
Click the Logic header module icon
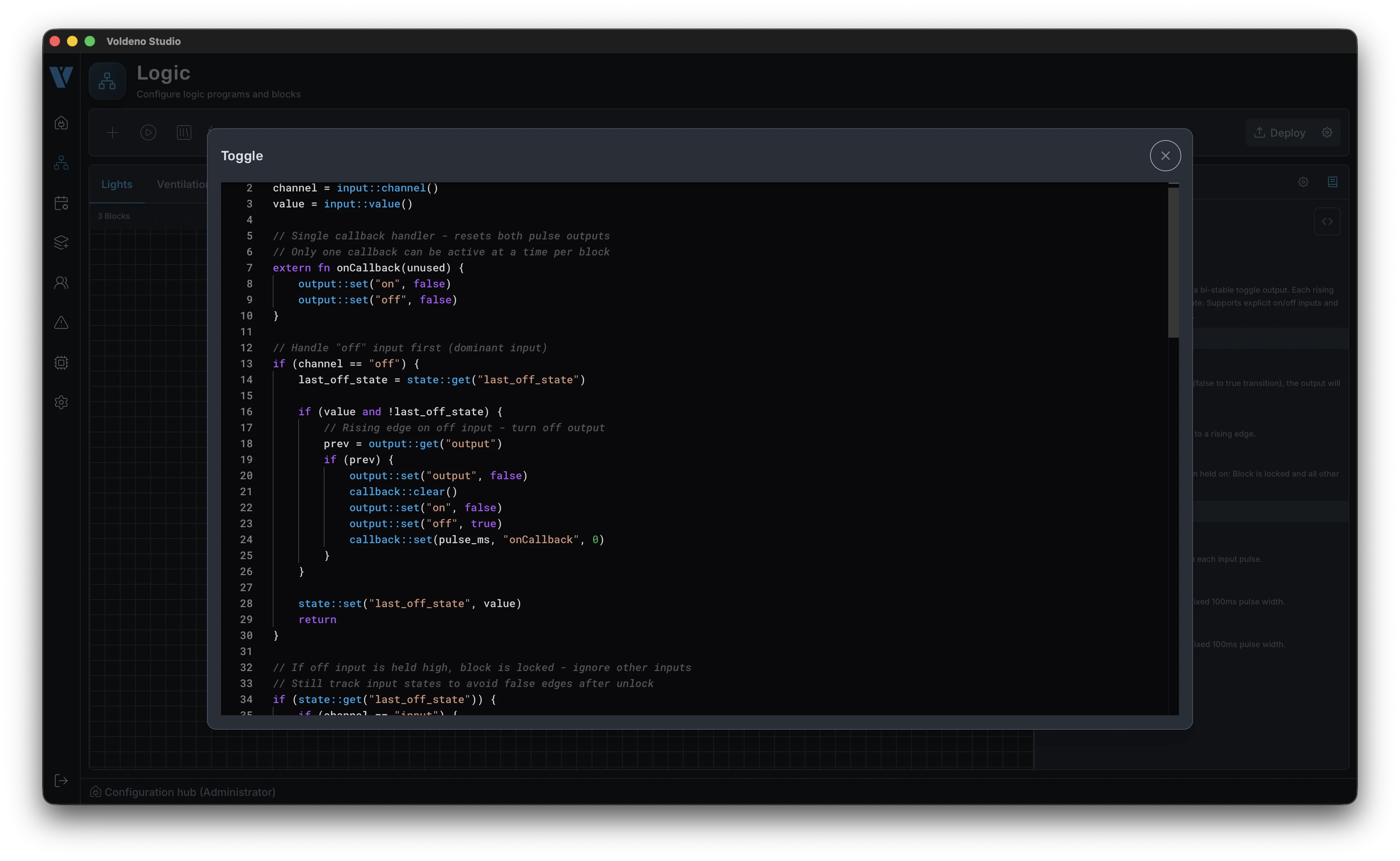pos(107,81)
